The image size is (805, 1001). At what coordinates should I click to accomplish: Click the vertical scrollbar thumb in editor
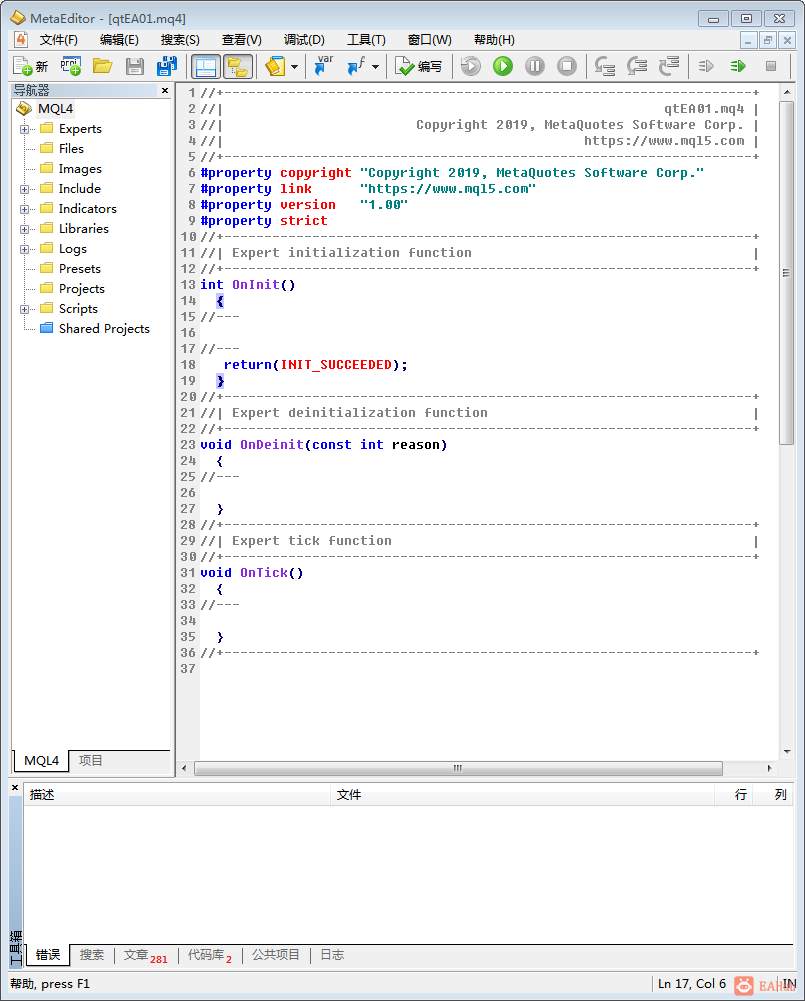point(786,273)
